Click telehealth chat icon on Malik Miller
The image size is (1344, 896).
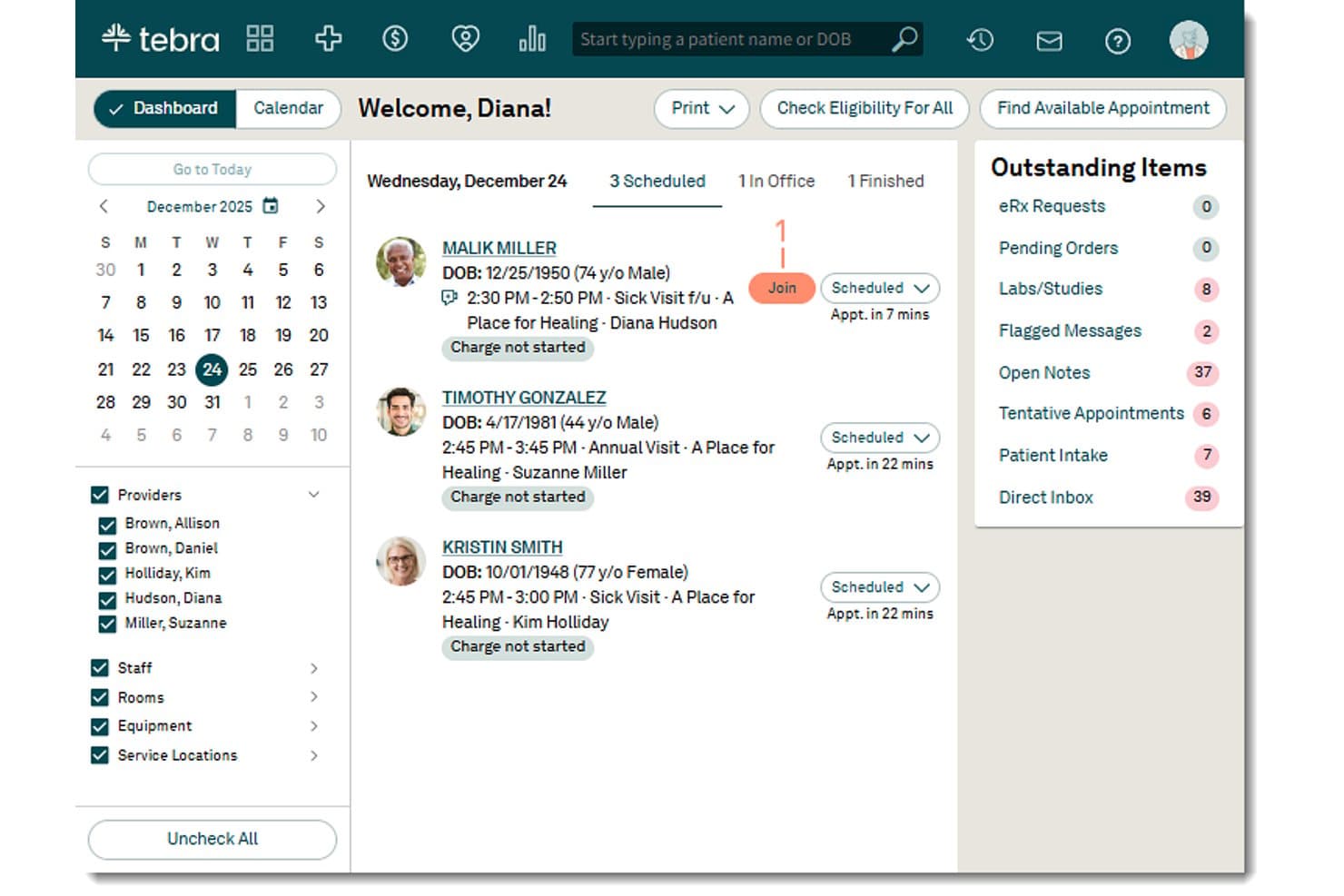[x=449, y=298]
